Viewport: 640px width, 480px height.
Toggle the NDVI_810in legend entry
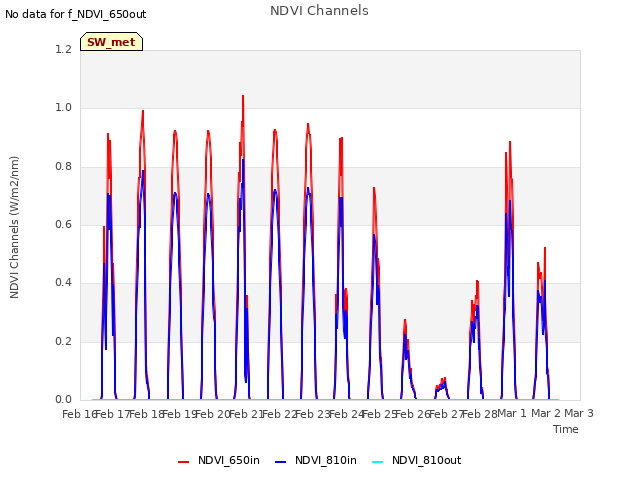click(316, 460)
